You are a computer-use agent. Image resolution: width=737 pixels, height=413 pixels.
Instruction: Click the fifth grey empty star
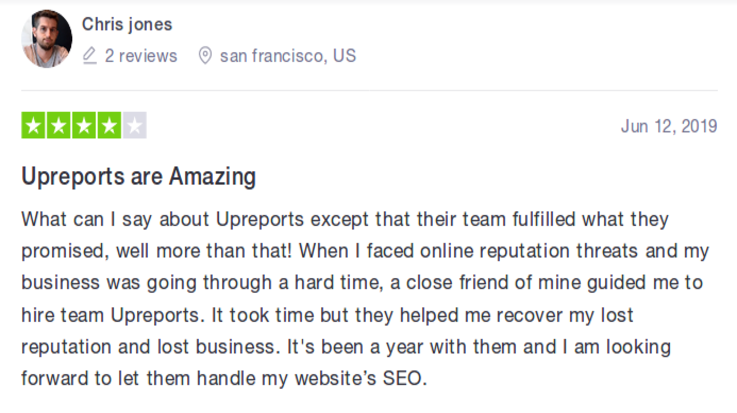tap(134, 125)
